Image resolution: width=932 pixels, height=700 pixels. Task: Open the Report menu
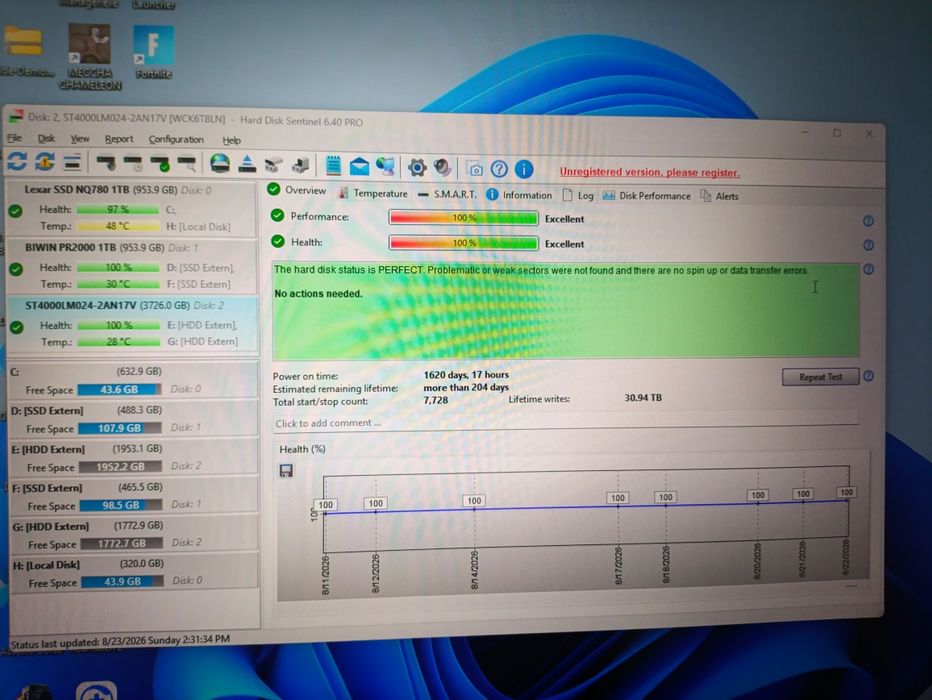(119, 139)
